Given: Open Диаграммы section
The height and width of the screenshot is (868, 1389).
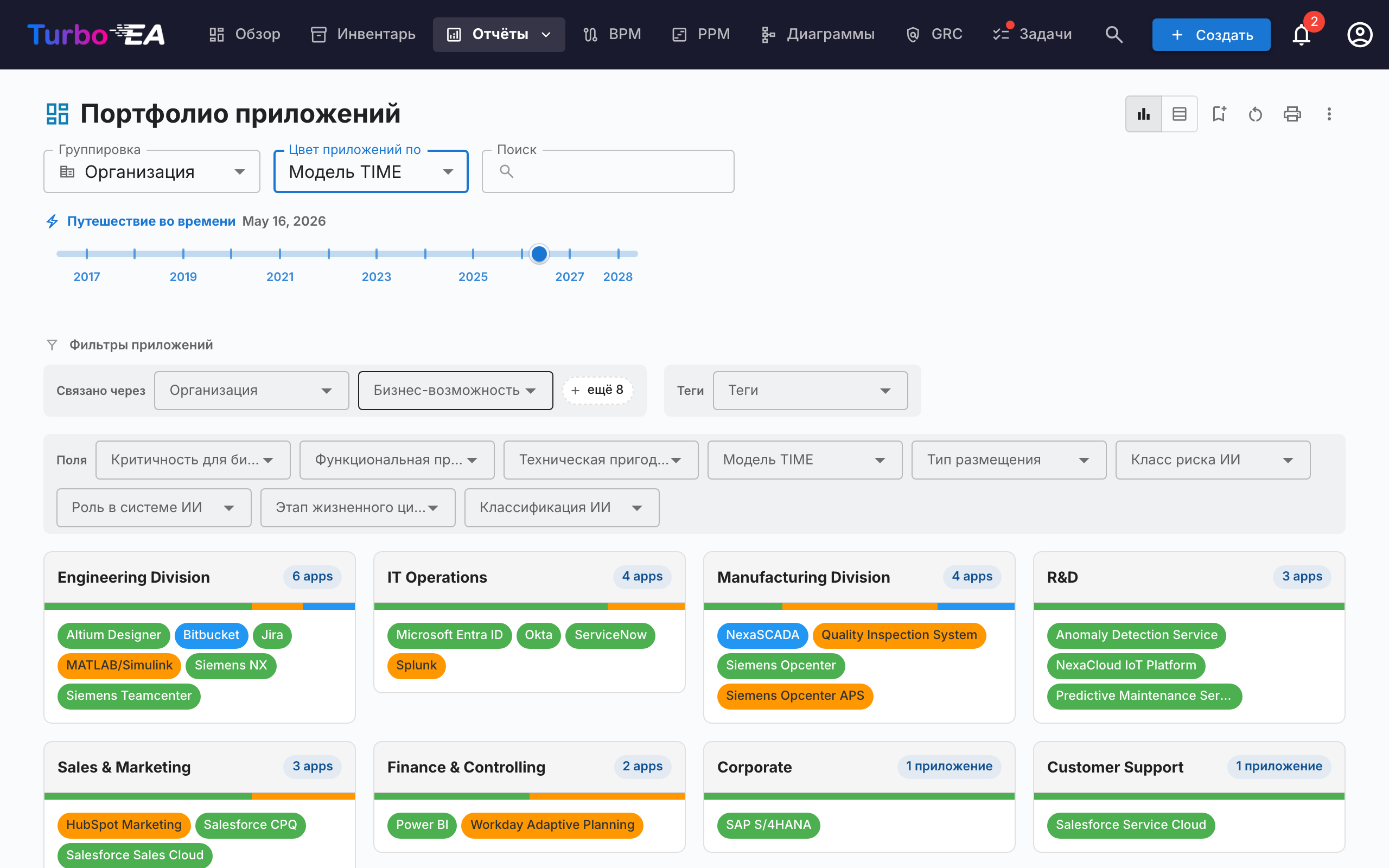Looking at the screenshot, I should click(818, 34).
